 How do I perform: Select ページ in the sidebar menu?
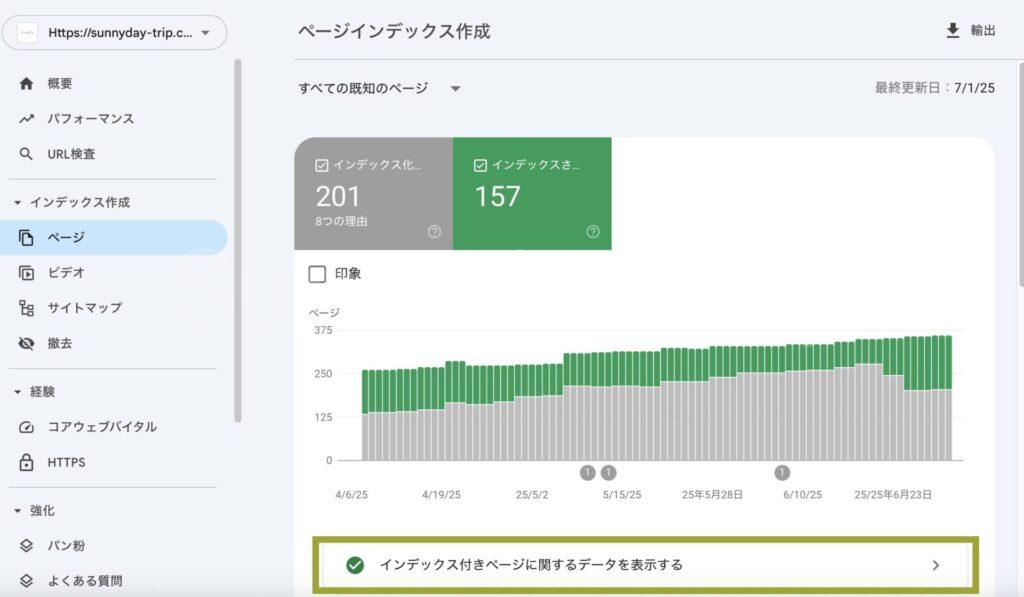(66, 238)
